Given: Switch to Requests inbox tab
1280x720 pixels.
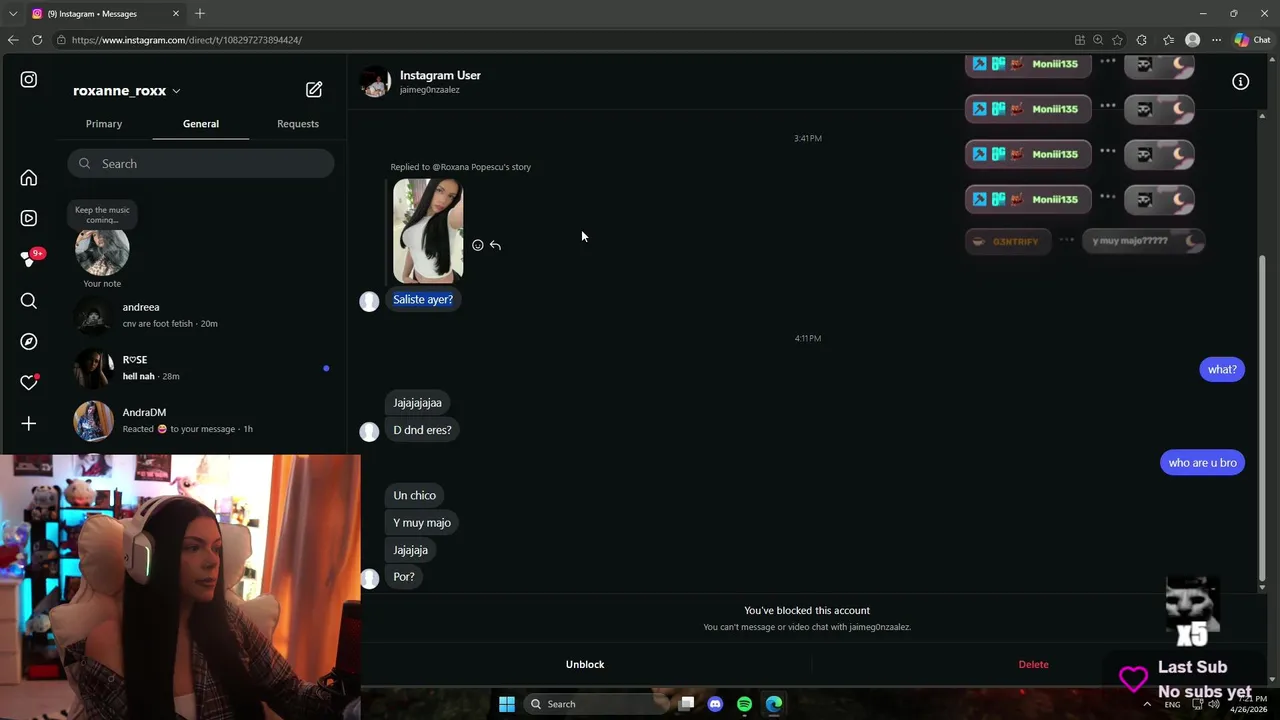Looking at the screenshot, I should pos(298,124).
